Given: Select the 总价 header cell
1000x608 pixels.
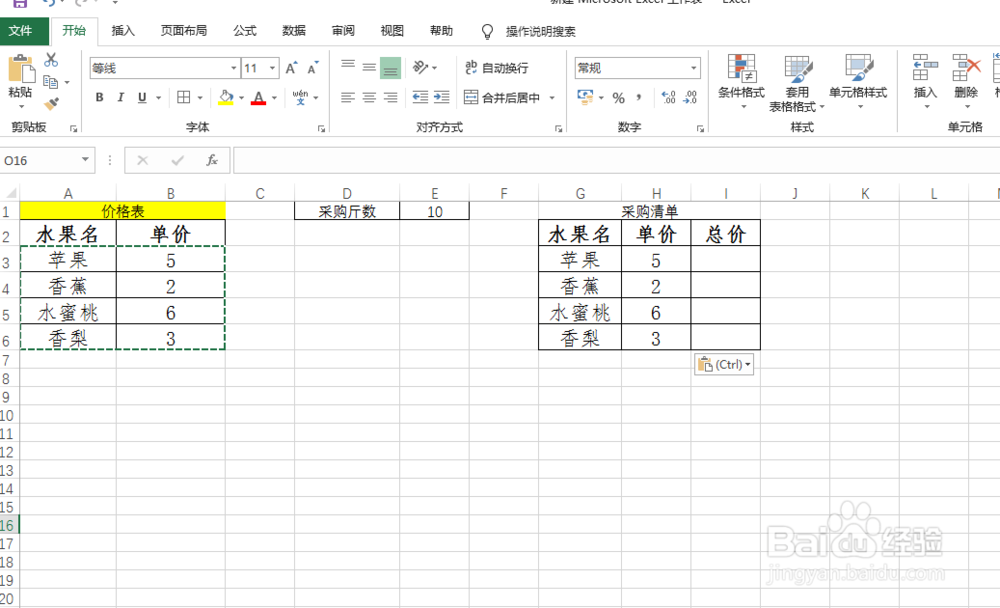Looking at the screenshot, I should click(726, 234).
